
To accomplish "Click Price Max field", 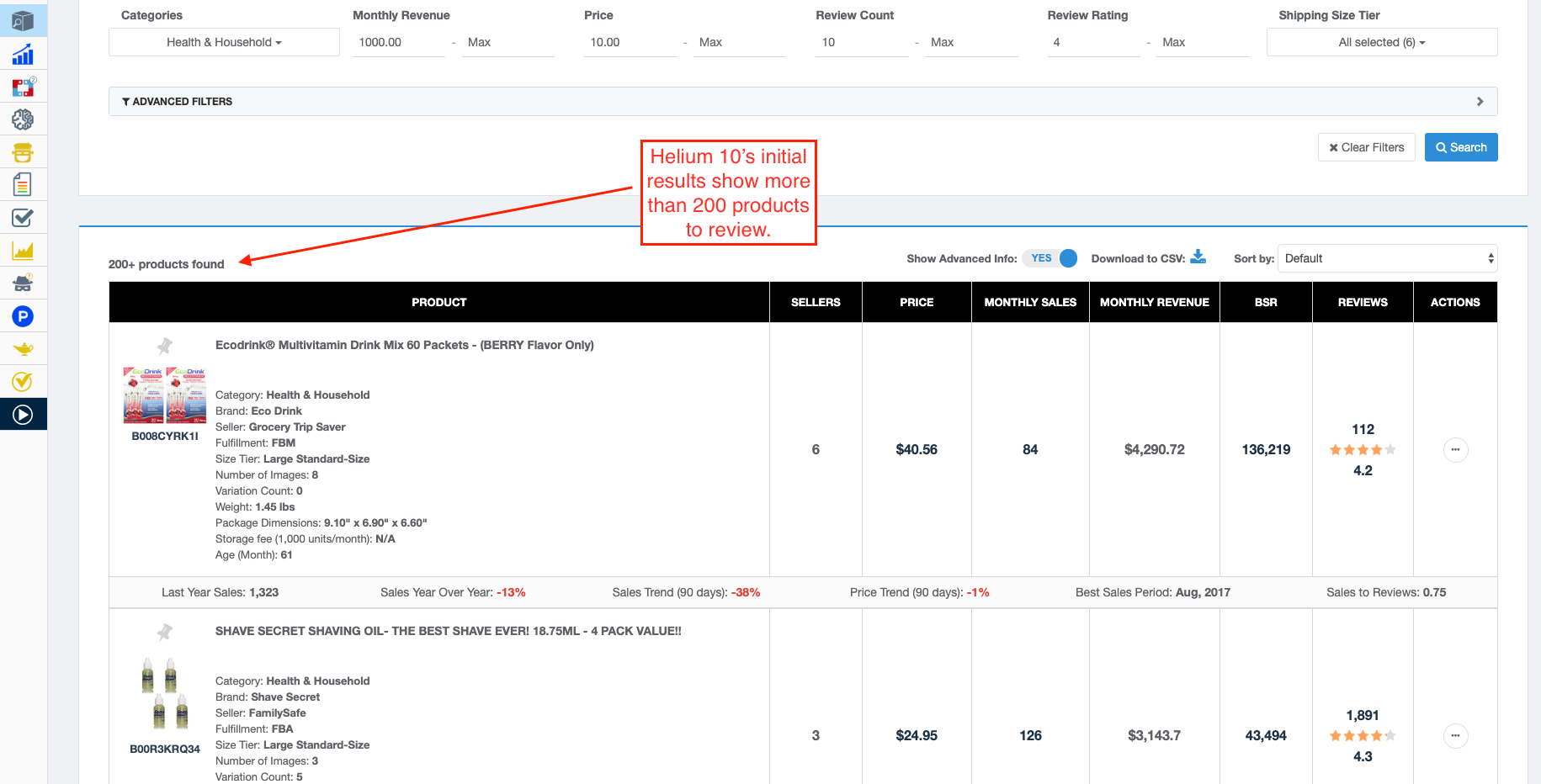I will [740, 42].
